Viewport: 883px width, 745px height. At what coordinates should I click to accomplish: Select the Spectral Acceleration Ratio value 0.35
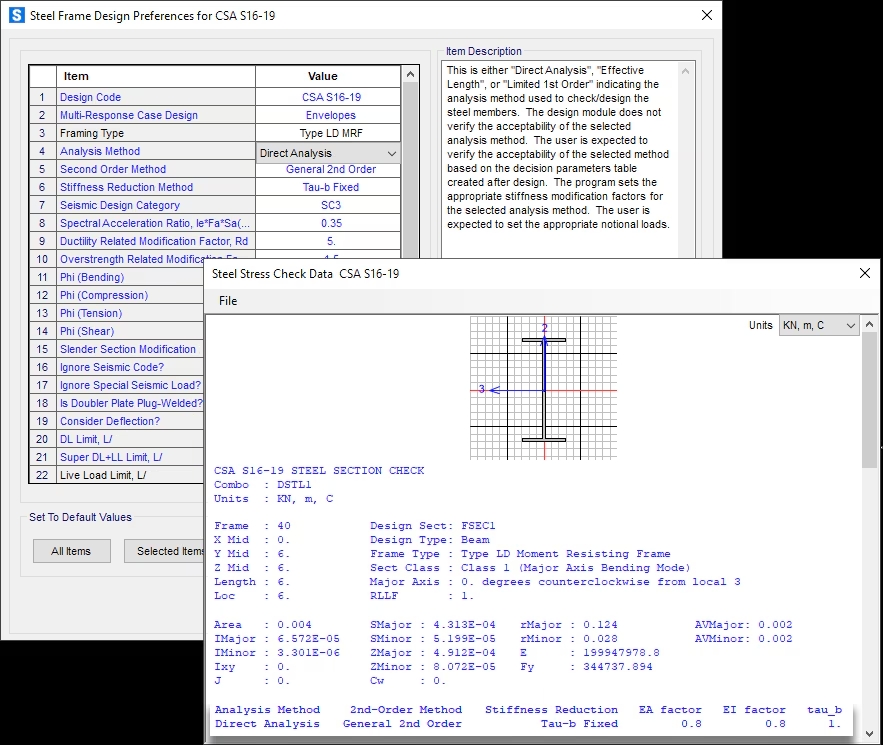pos(330,224)
